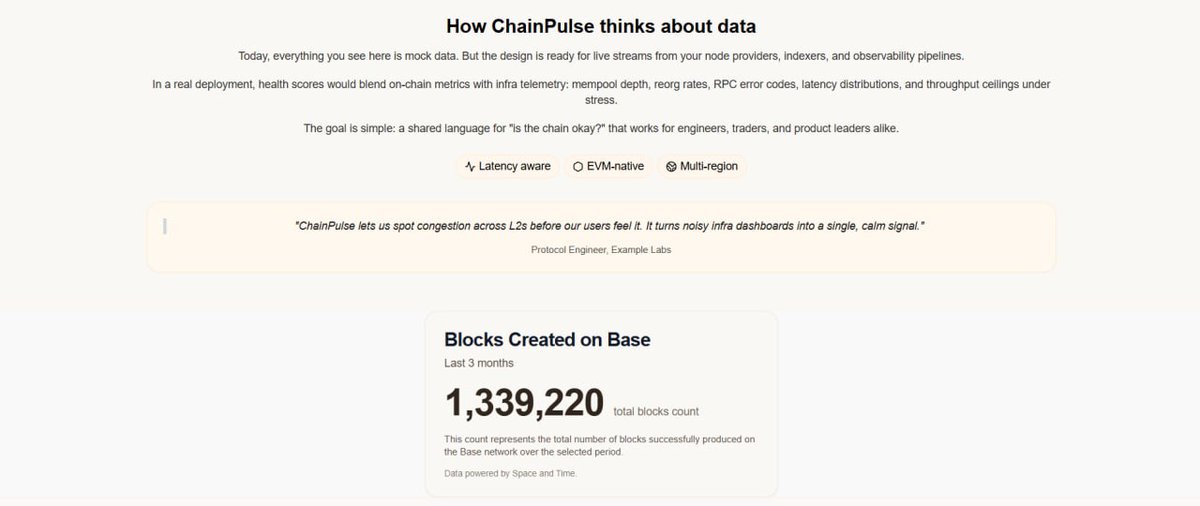1200x506 pixels.
Task: Click the pulse icon beside Latency aware
Action: (470, 166)
